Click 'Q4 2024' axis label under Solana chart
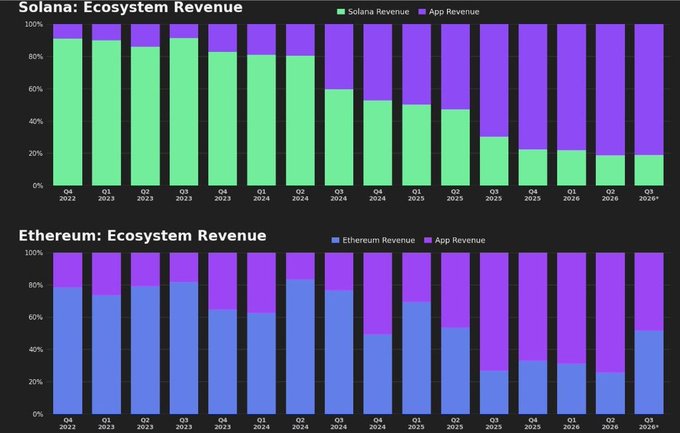This screenshot has width=680, height=433. pyautogui.click(x=378, y=195)
